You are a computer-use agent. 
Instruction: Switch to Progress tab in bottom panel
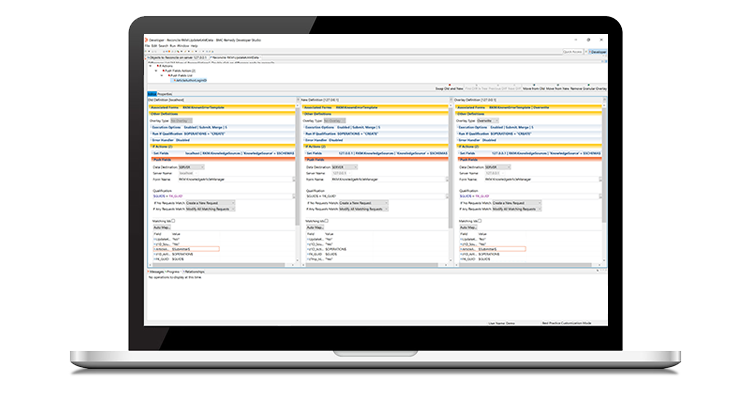pos(173,272)
